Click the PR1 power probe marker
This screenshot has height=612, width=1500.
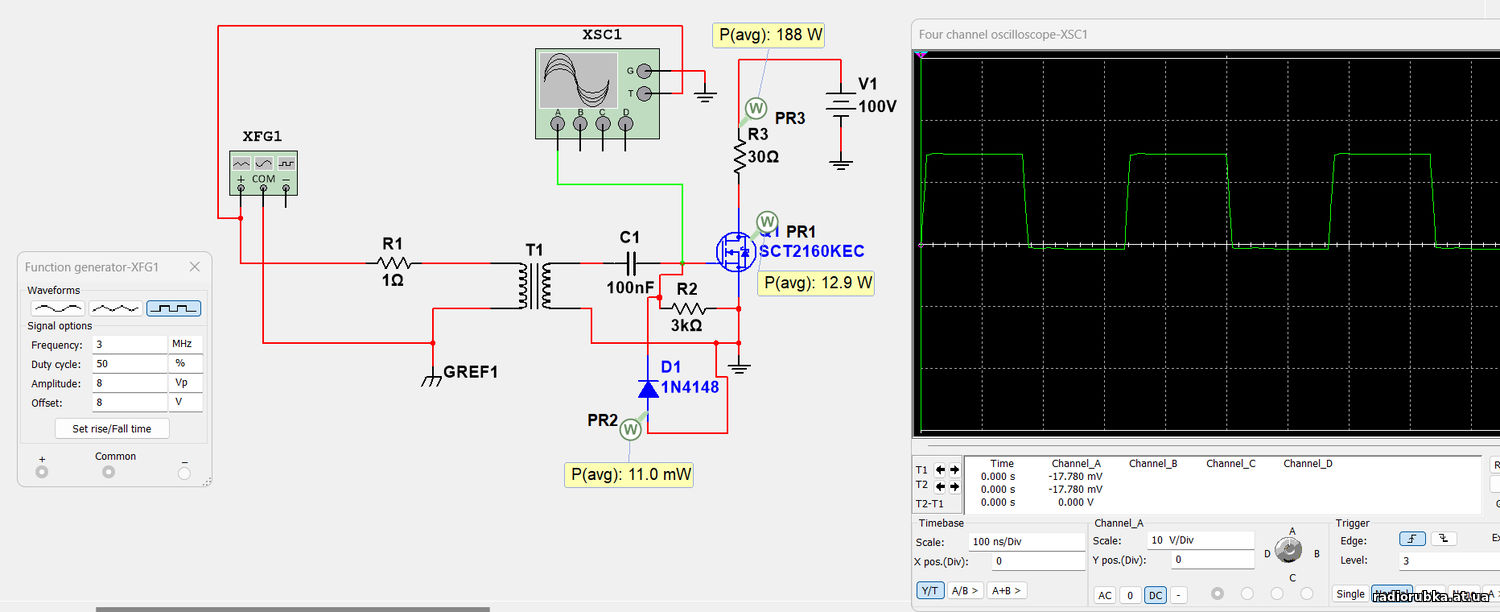(767, 221)
